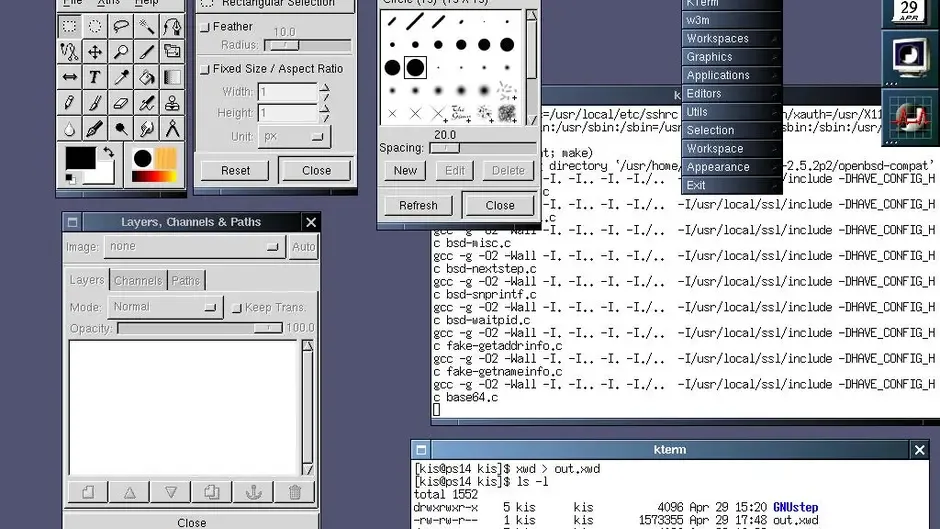Select the Smudge finger tool

point(146,129)
